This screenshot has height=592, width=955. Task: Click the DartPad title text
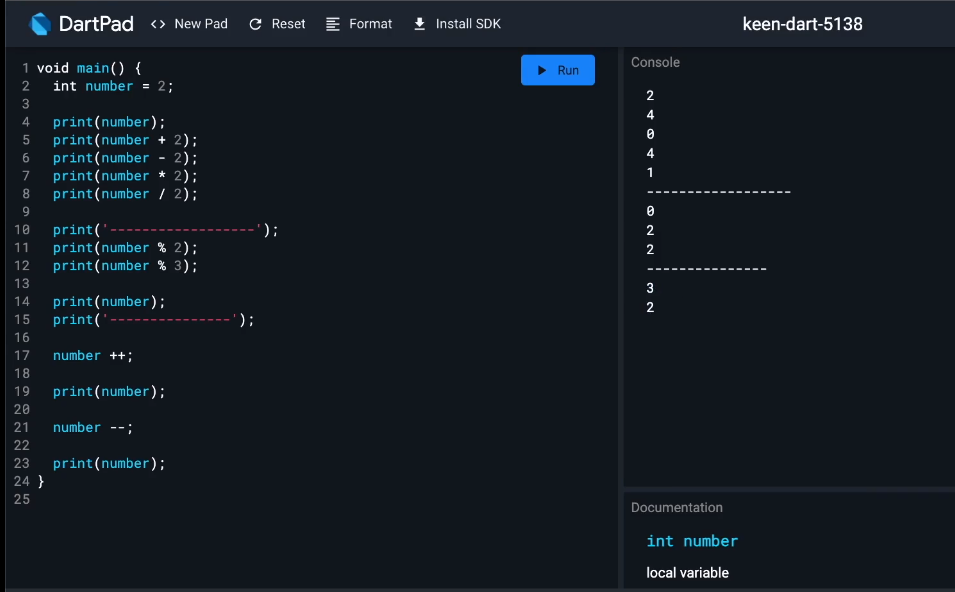tap(96, 24)
